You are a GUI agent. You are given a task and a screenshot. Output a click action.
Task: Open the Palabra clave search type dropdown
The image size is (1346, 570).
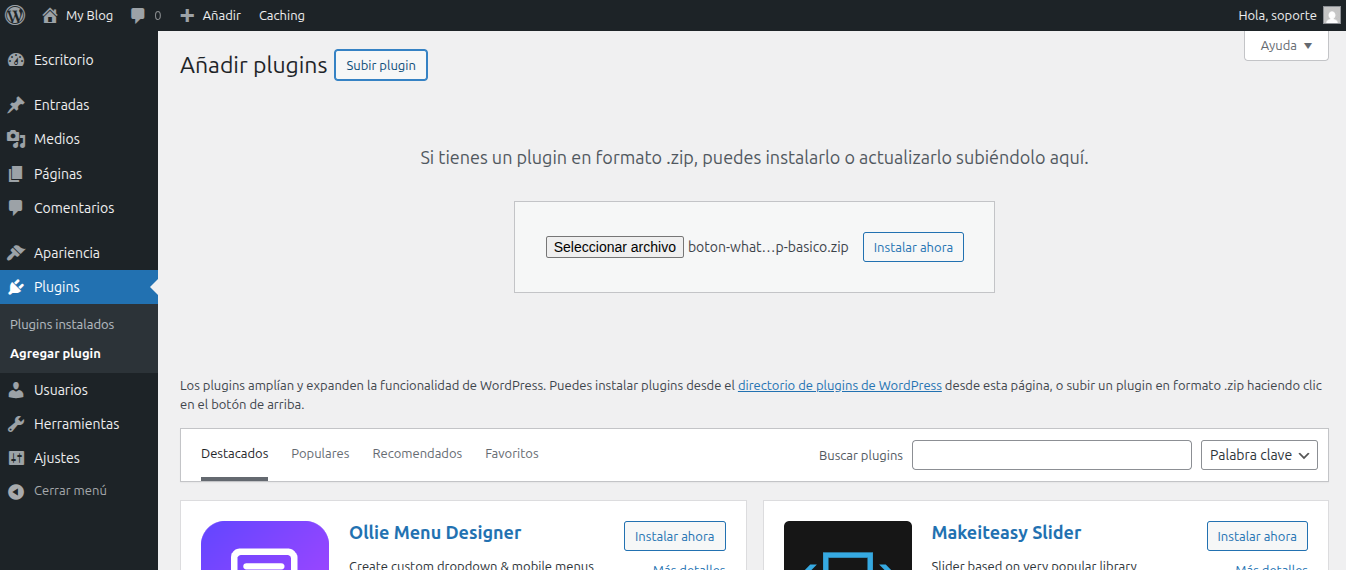click(x=1259, y=455)
